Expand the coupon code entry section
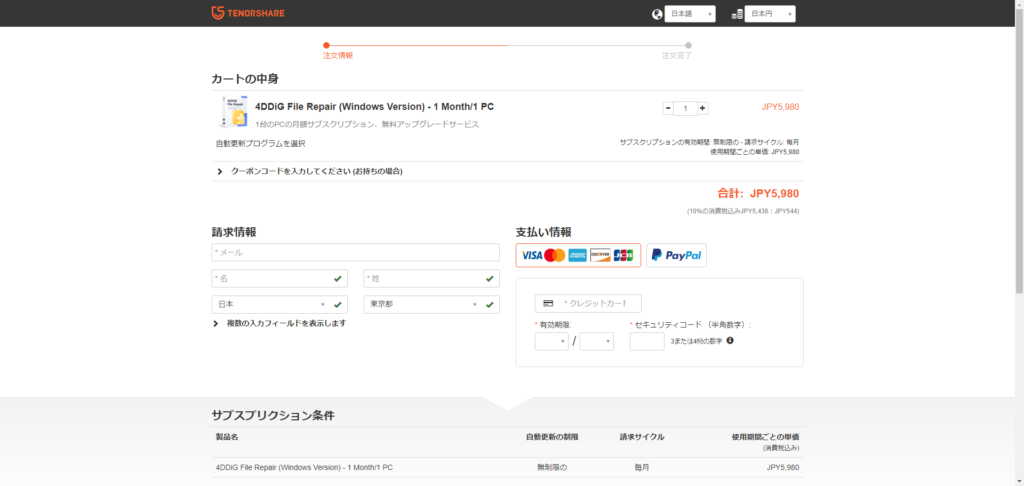Screen dimensions: 1024x486 [x=310, y=171]
